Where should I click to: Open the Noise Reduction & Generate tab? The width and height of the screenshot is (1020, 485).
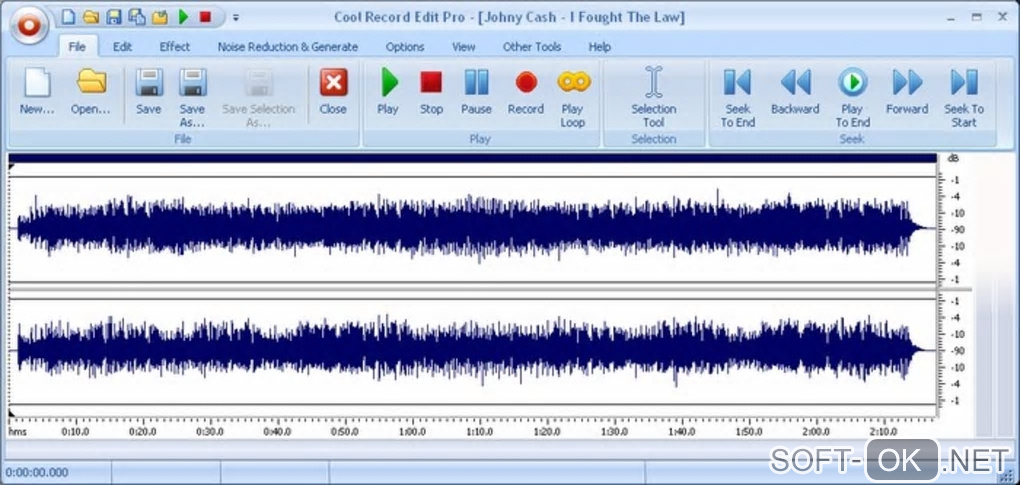[288, 47]
